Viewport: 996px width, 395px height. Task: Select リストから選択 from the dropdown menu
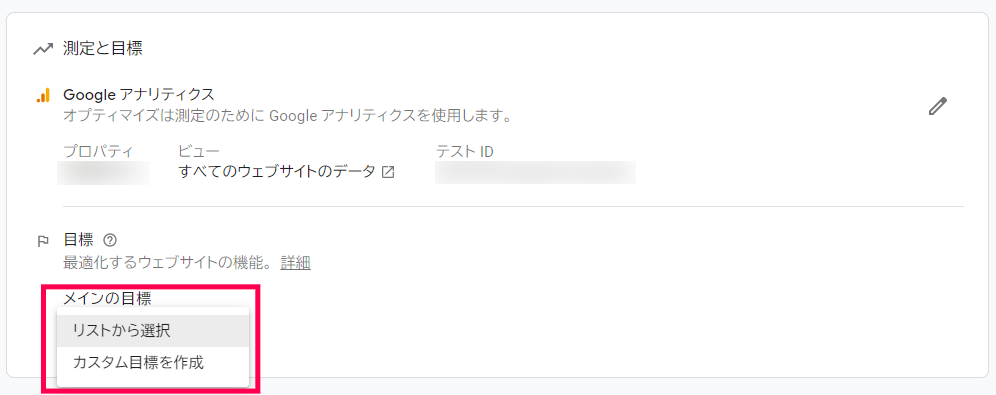point(152,331)
